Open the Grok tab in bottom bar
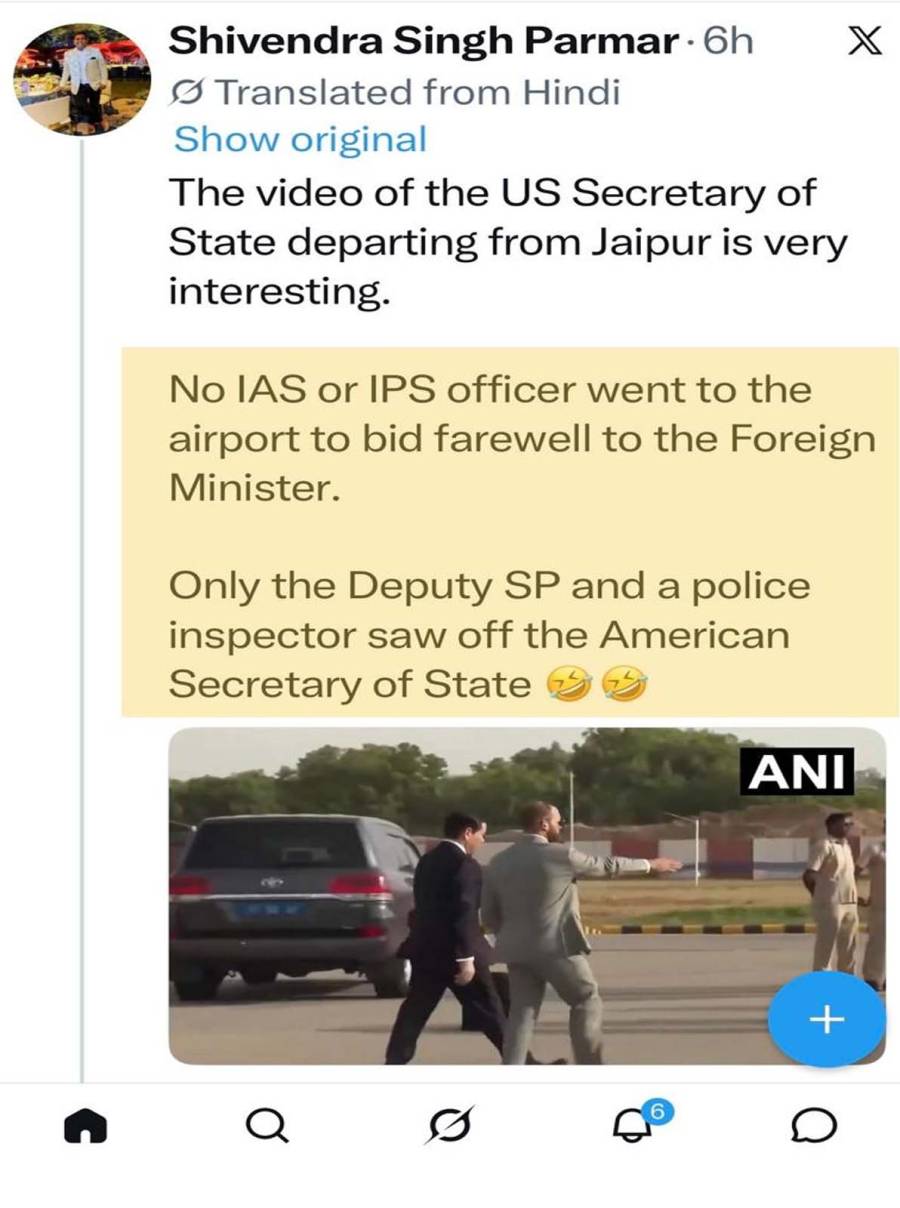Viewport: 900px width, 1208px height. click(450, 1128)
